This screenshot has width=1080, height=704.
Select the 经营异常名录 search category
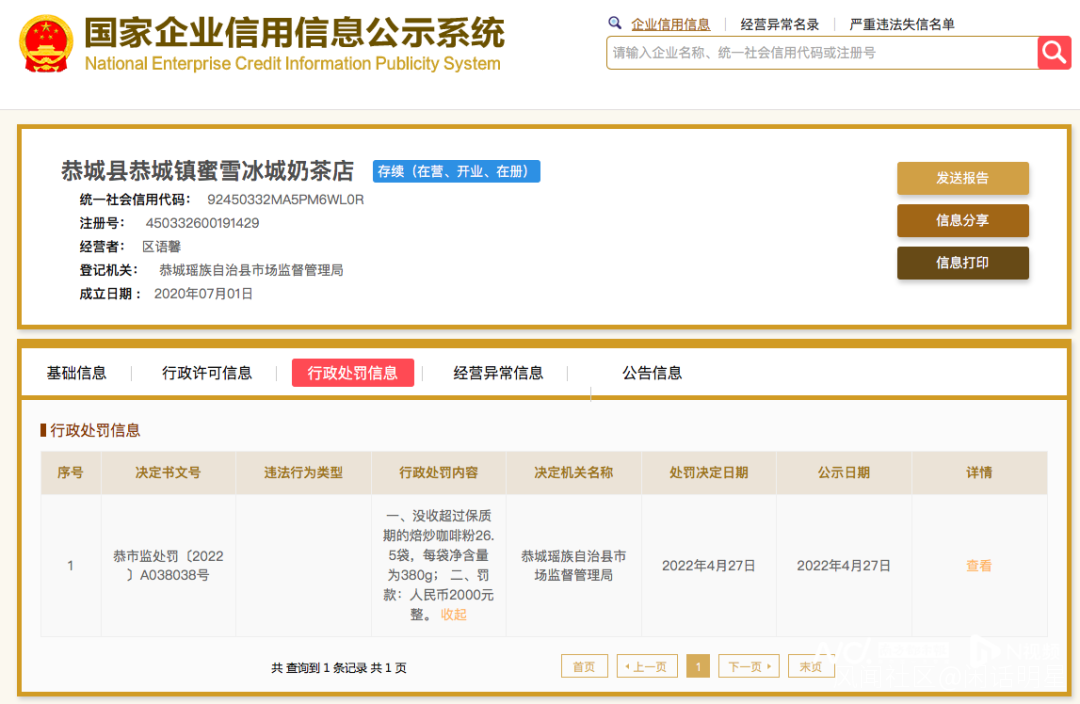pos(780,25)
